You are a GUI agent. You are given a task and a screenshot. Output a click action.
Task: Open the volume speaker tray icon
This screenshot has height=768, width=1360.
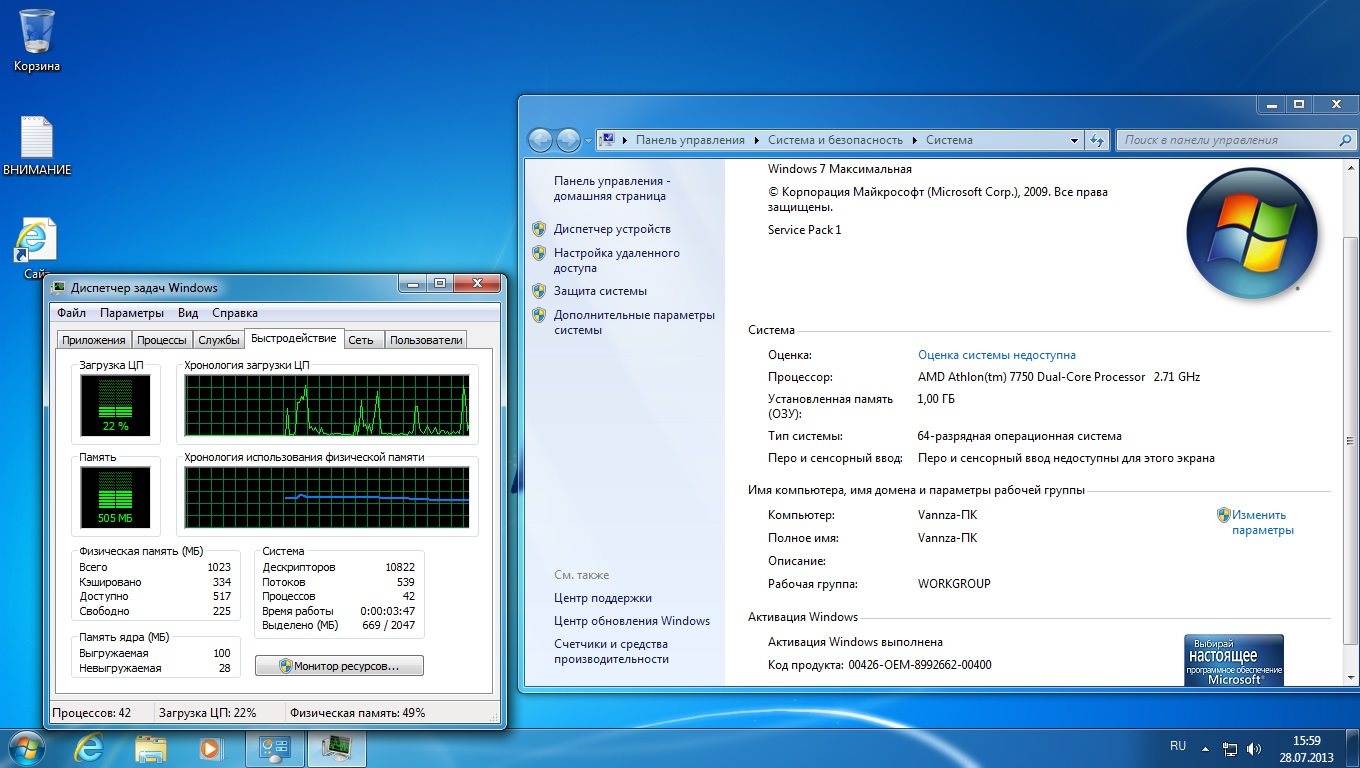click(x=1254, y=748)
